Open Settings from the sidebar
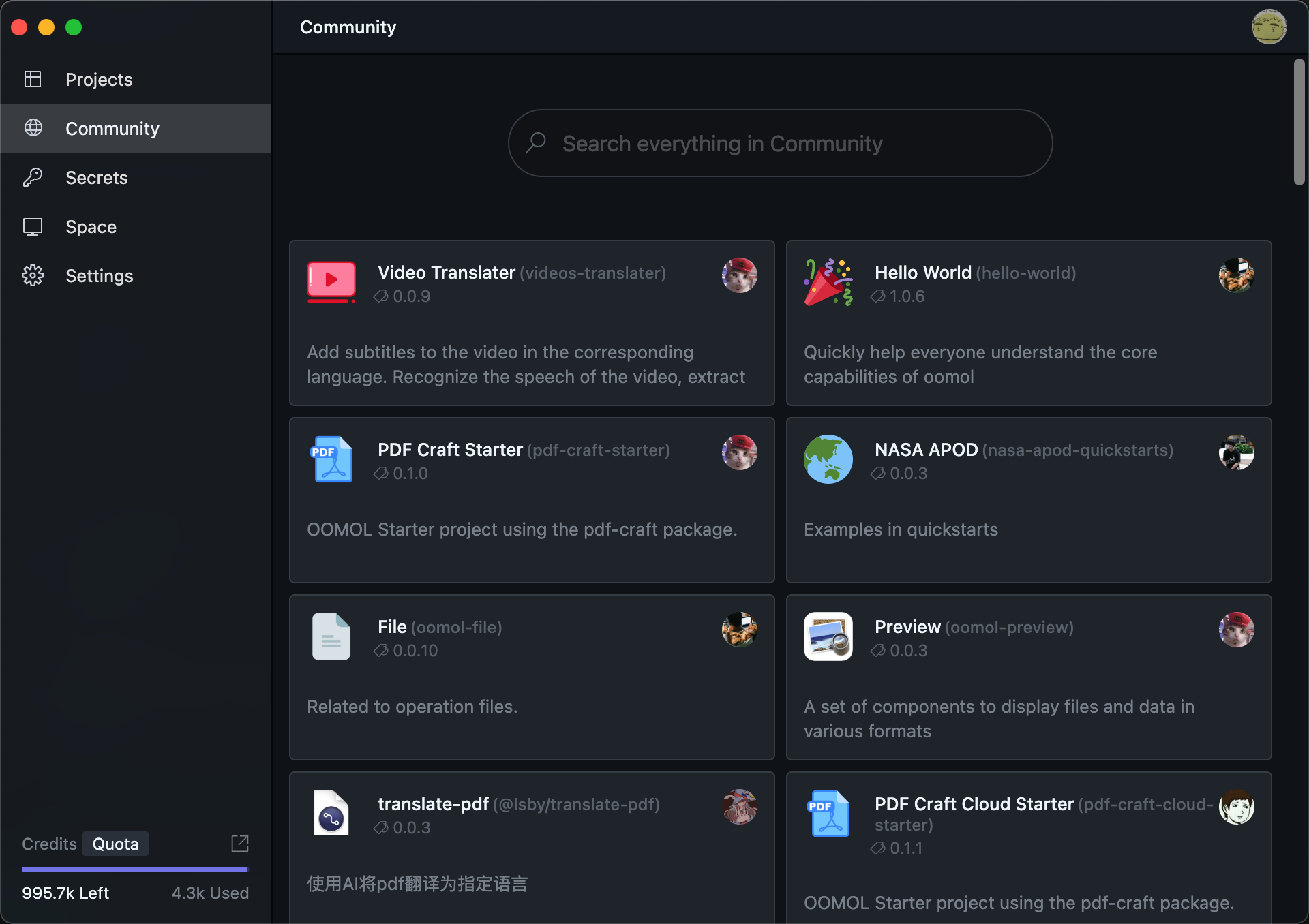The height and width of the screenshot is (924, 1309). coord(99,276)
